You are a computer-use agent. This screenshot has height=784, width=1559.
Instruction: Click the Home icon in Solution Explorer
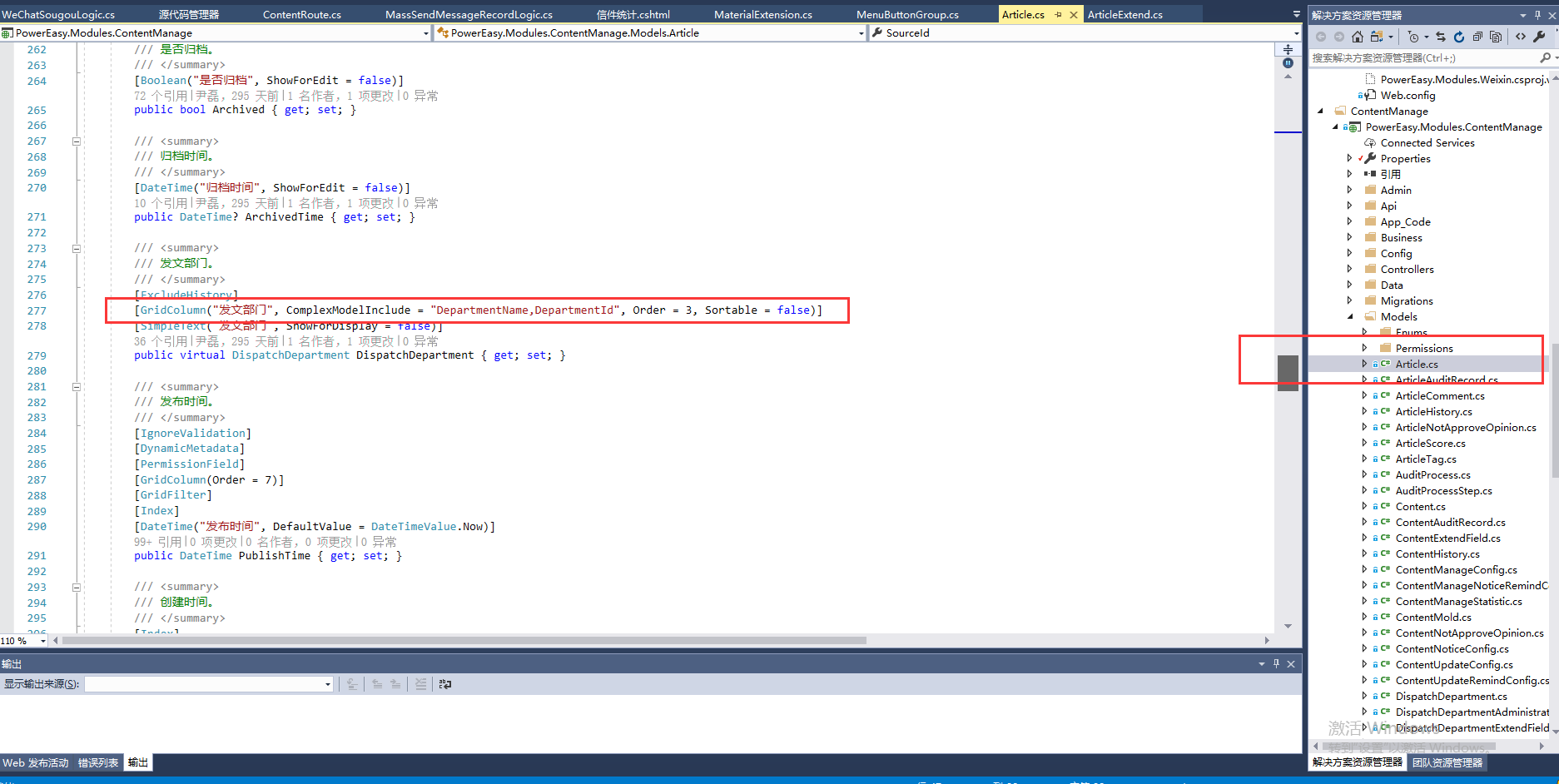[x=1358, y=37]
